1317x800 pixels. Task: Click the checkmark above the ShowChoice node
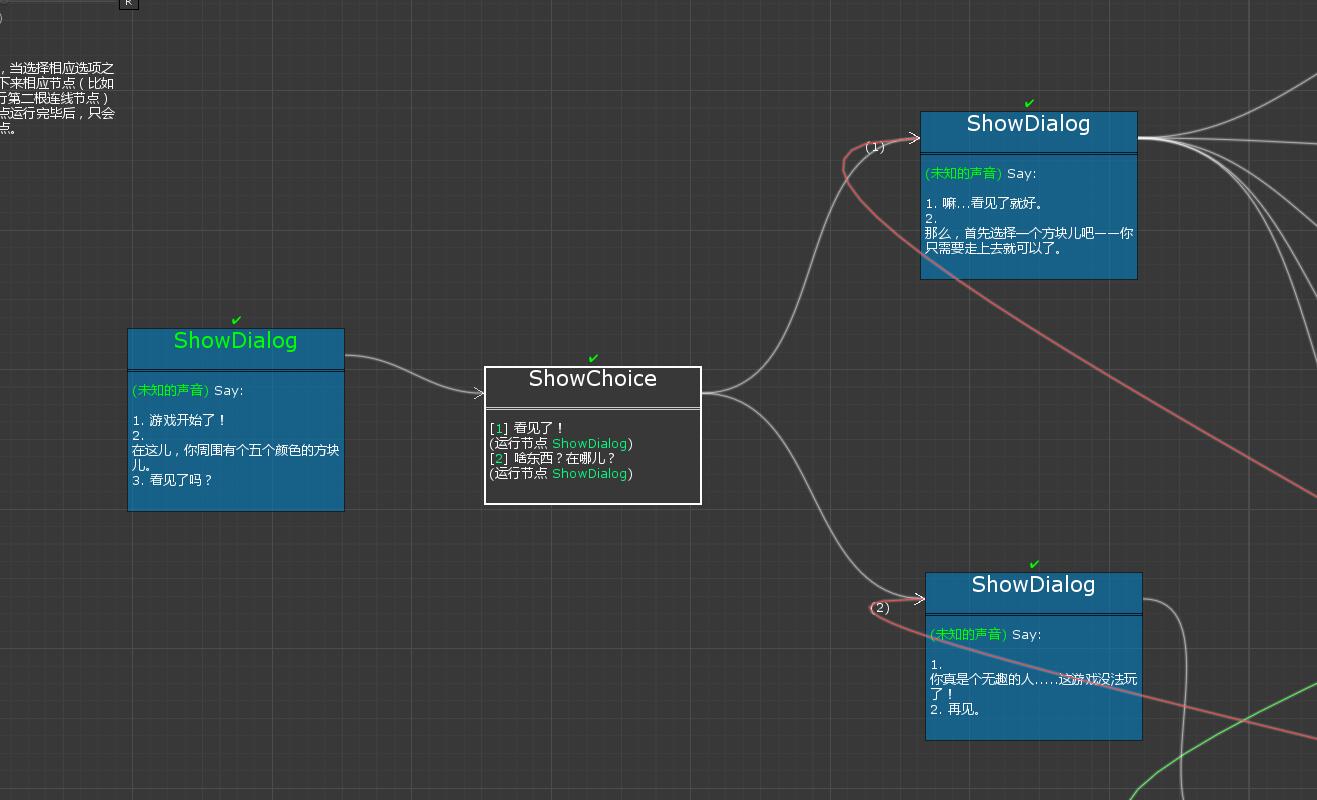593,358
